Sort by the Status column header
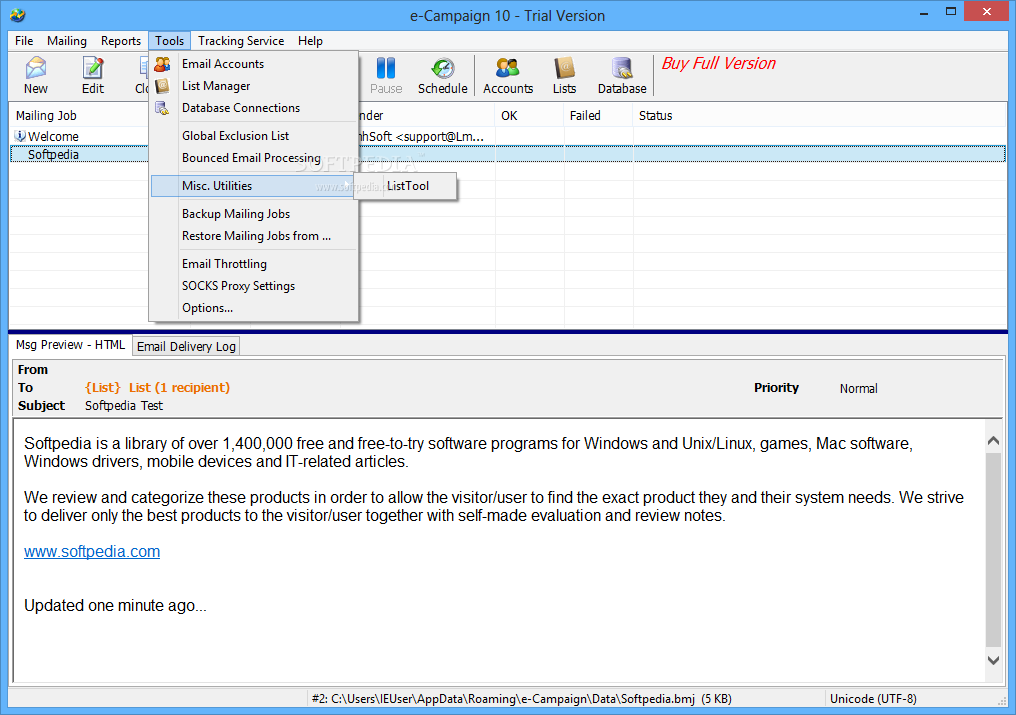 tap(819, 115)
